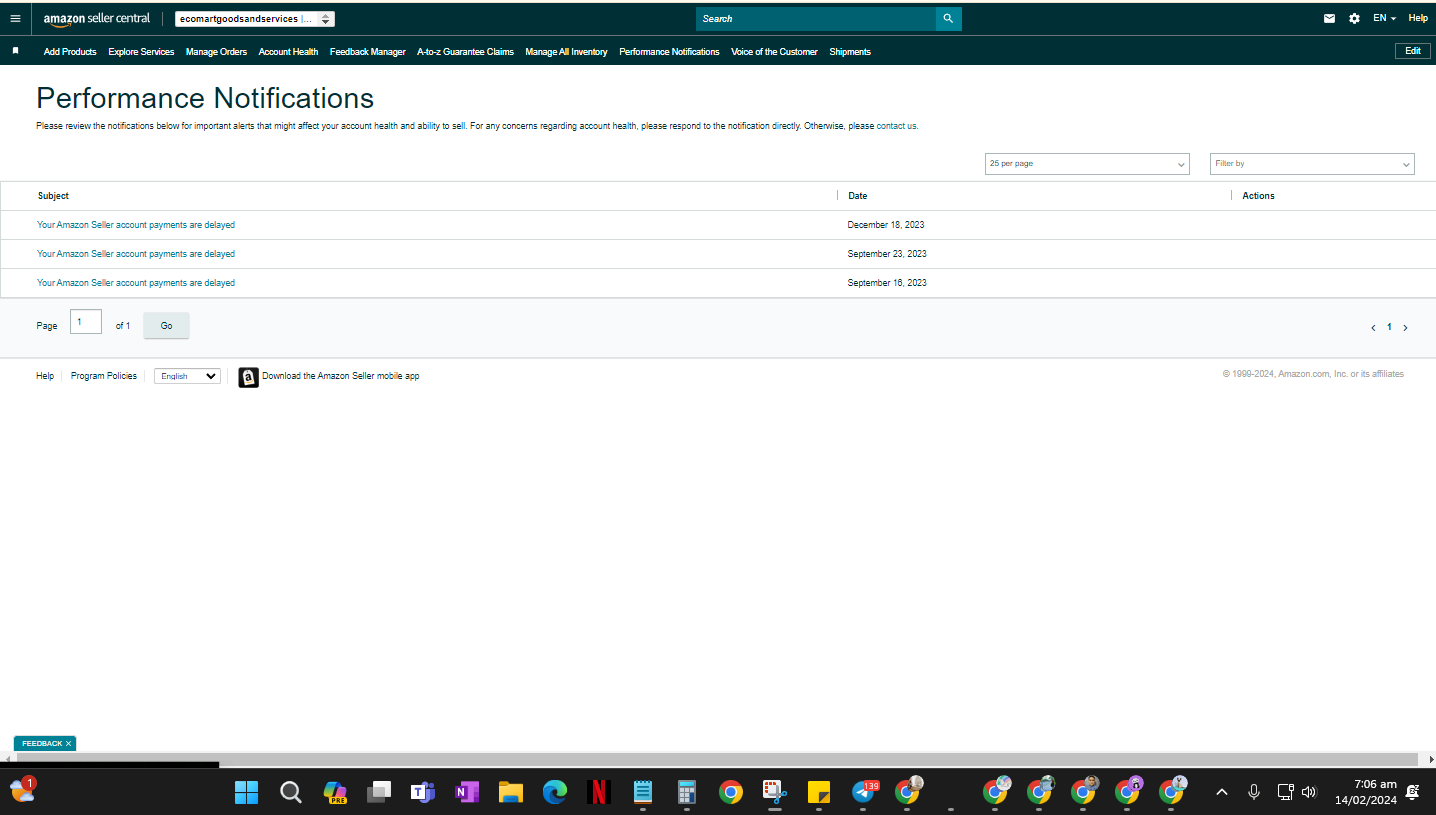Open Notepad from the taskbar
1436x815 pixels.
click(642, 793)
